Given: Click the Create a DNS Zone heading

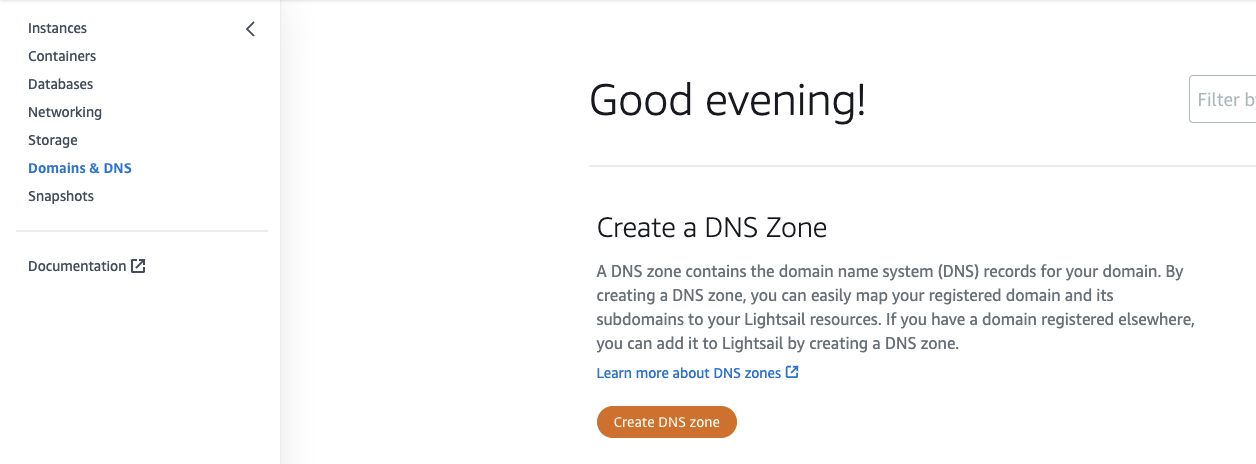Looking at the screenshot, I should tap(711, 228).
